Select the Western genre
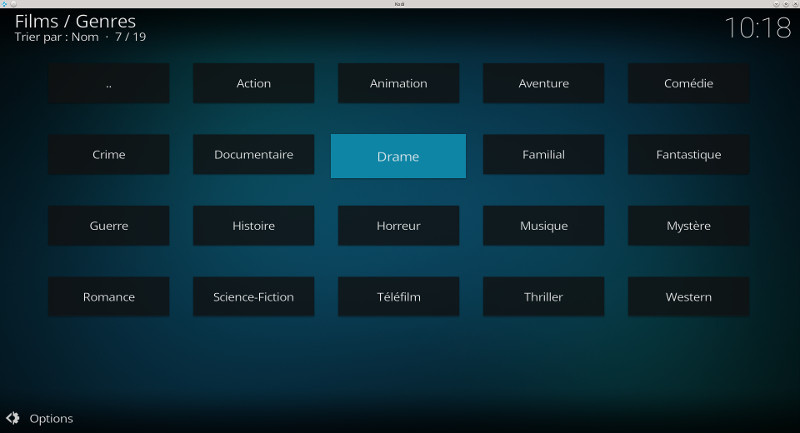The height and width of the screenshot is (433, 800). point(688,297)
